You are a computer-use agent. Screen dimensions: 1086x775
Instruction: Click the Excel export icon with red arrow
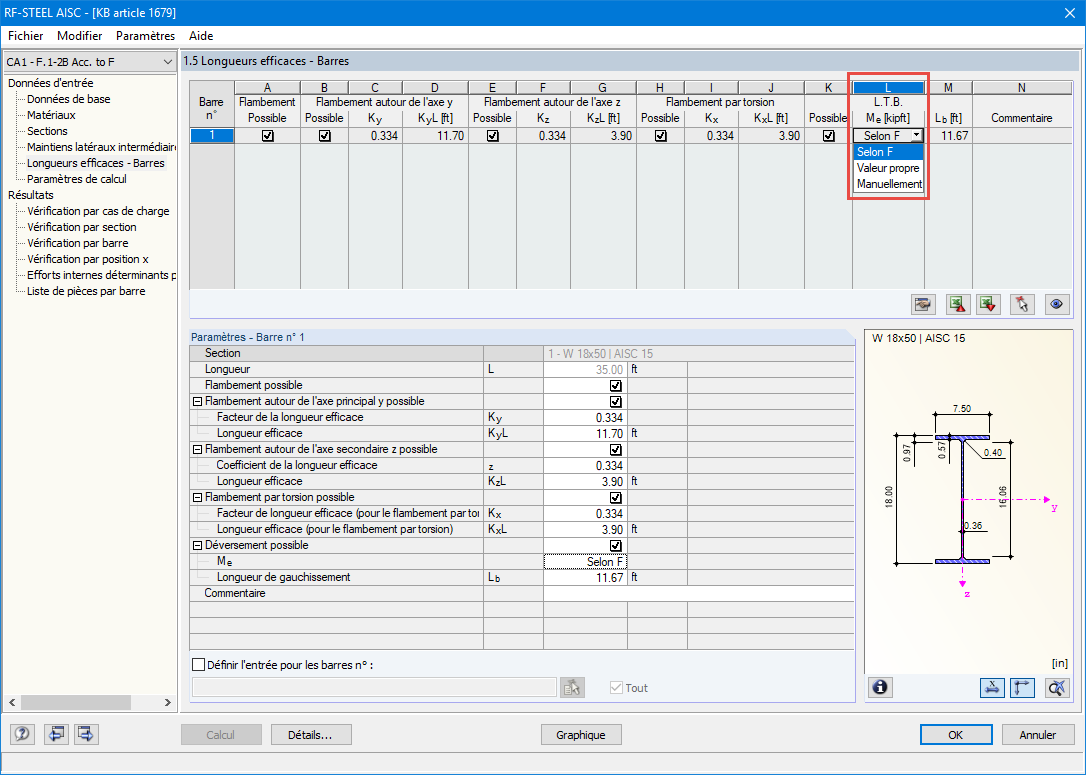tap(988, 304)
